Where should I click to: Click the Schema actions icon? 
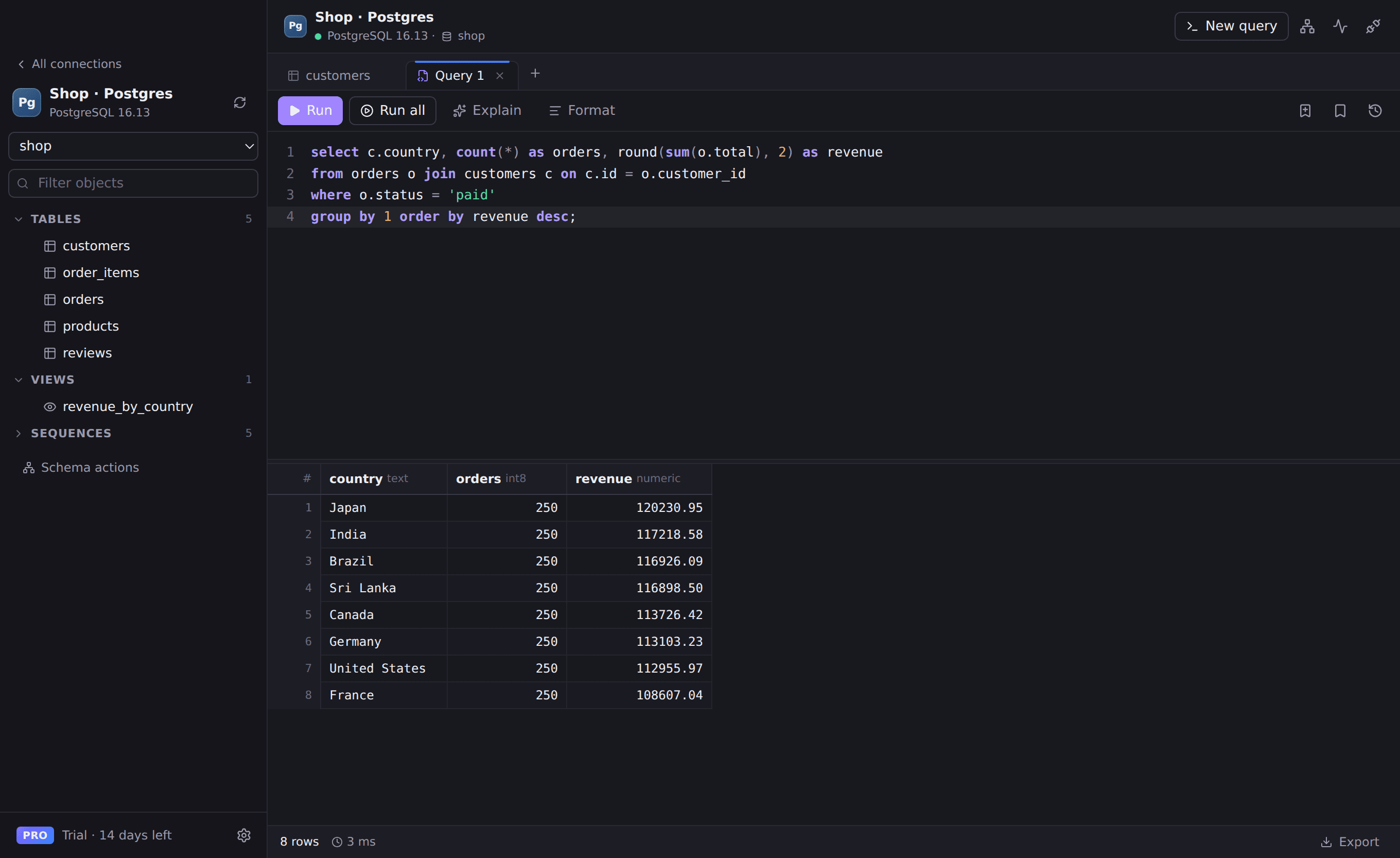coord(28,468)
